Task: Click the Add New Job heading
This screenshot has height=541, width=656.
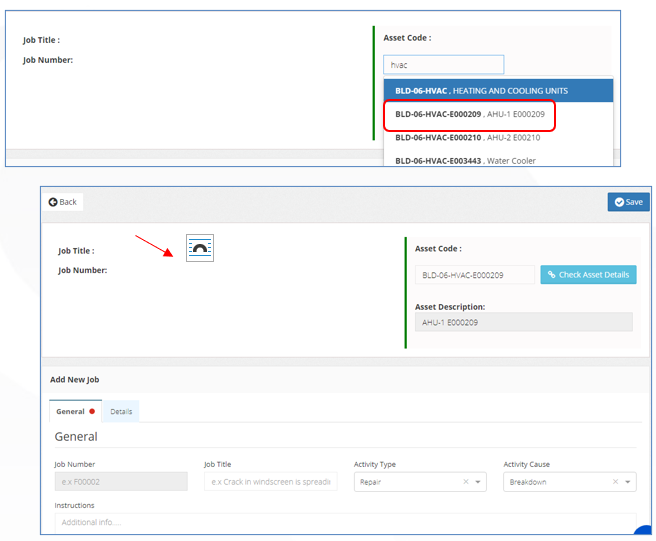Action: (x=74, y=379)
